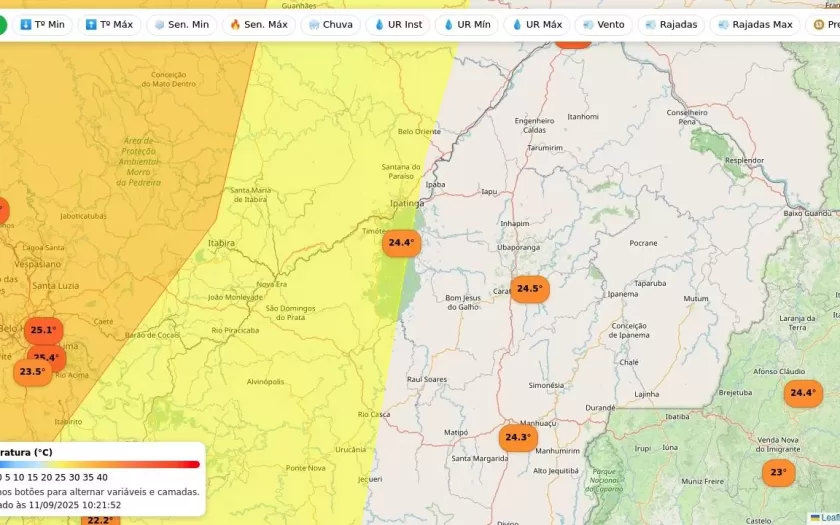Image resolution: width=840 pixels, height=525 pixels.
Task: Click the 24.4° marker near Timóteo
Action: click(x=401, y=243)
